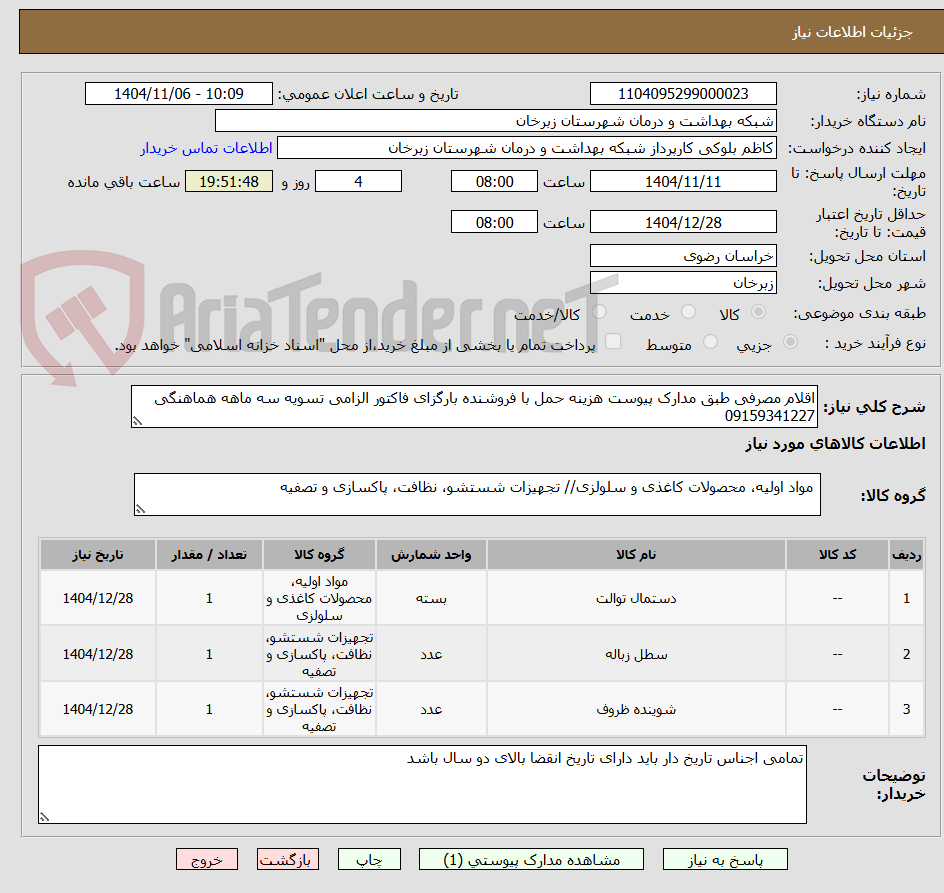Screen dimensions: 944x893
Task: Click the response deadline date 1404/11/11
Action: point(683,181)
